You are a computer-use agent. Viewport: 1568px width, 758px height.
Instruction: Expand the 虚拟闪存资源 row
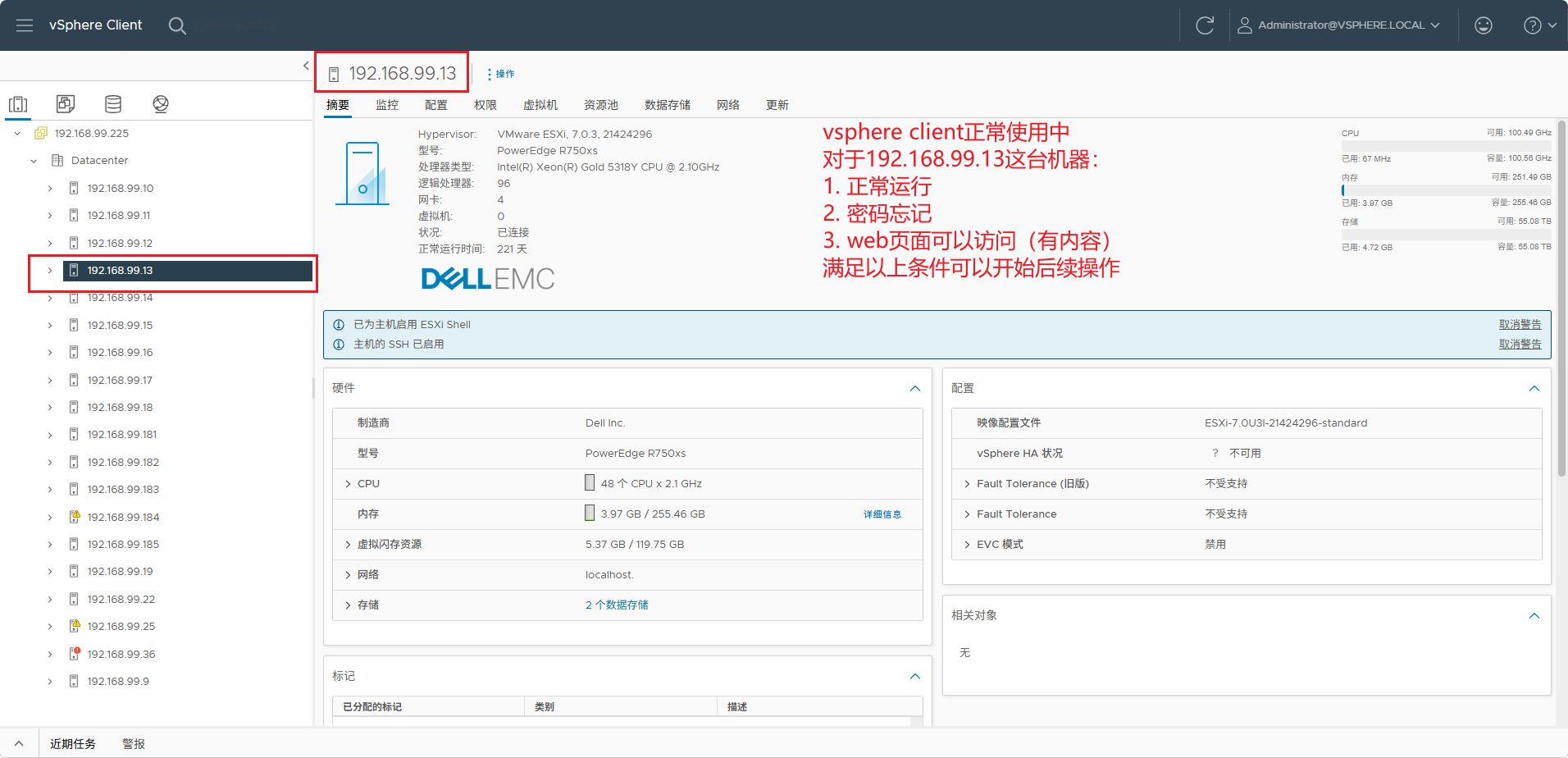(x=348, y=545)
